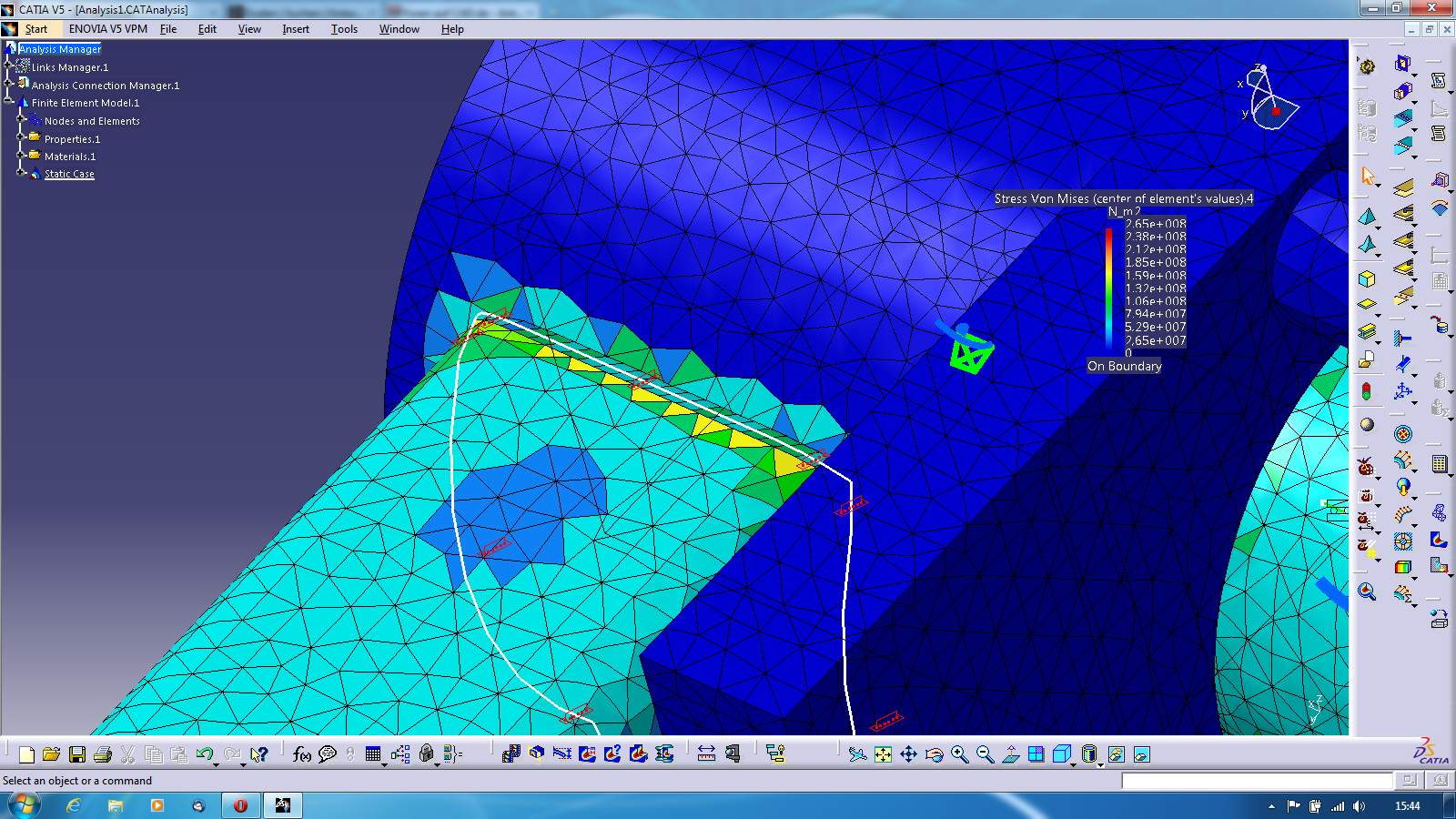The width and height of the screenshot is (1456, 819).
Task: Click the command input field in the status bar
Action: pos(1258,781)
